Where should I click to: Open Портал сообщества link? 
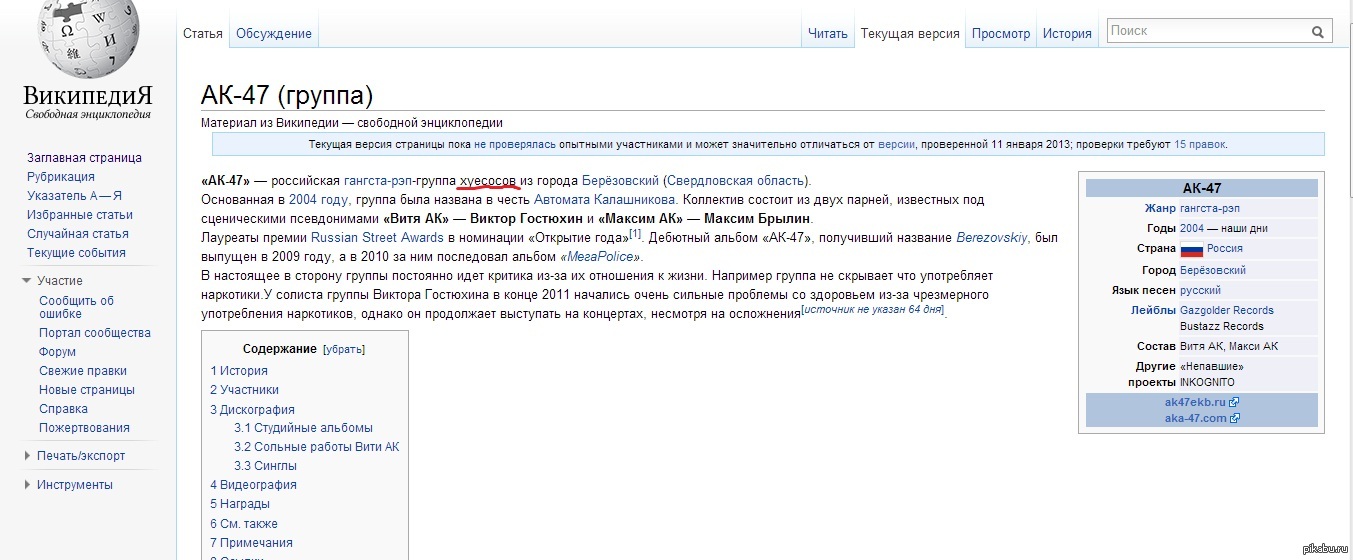tap(95, 333)
